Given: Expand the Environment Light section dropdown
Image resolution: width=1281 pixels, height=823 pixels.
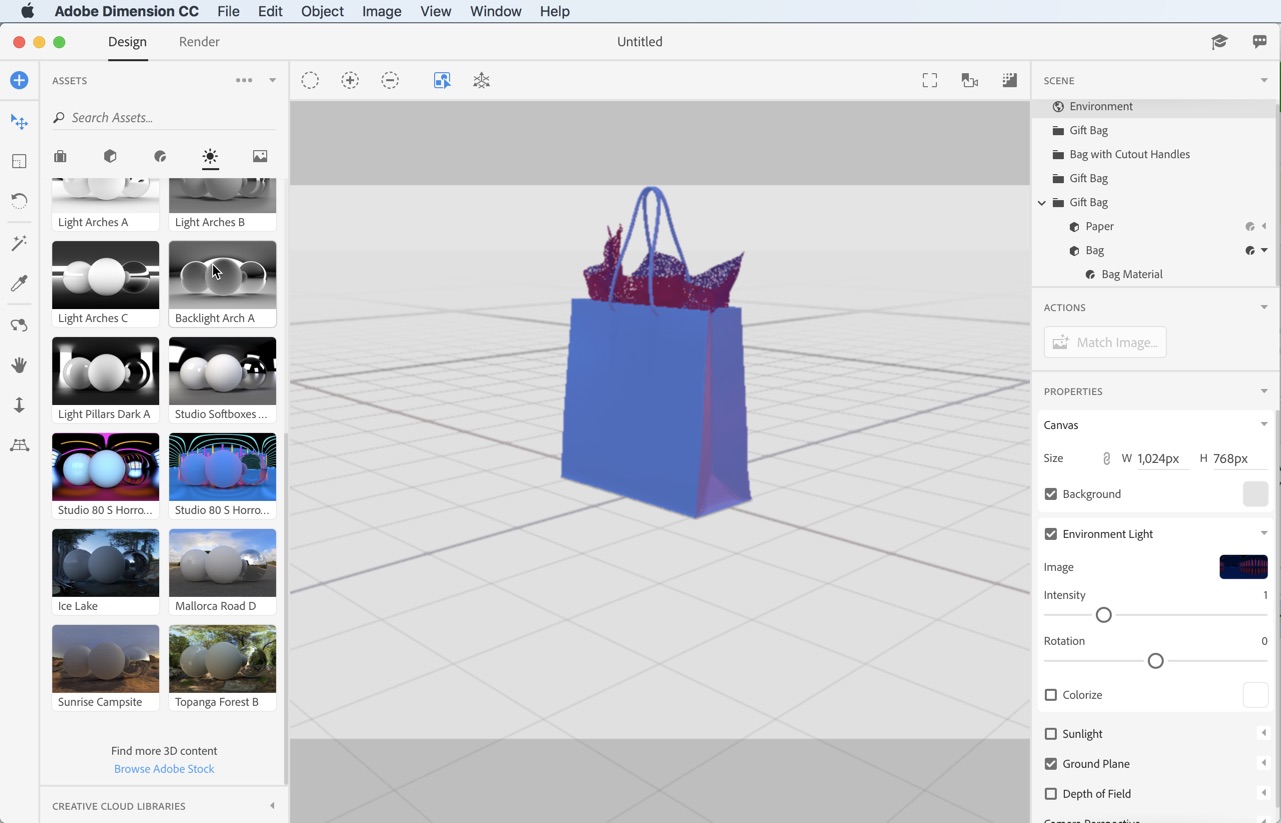Looking at the screenshot, I should click(1264, 533).
